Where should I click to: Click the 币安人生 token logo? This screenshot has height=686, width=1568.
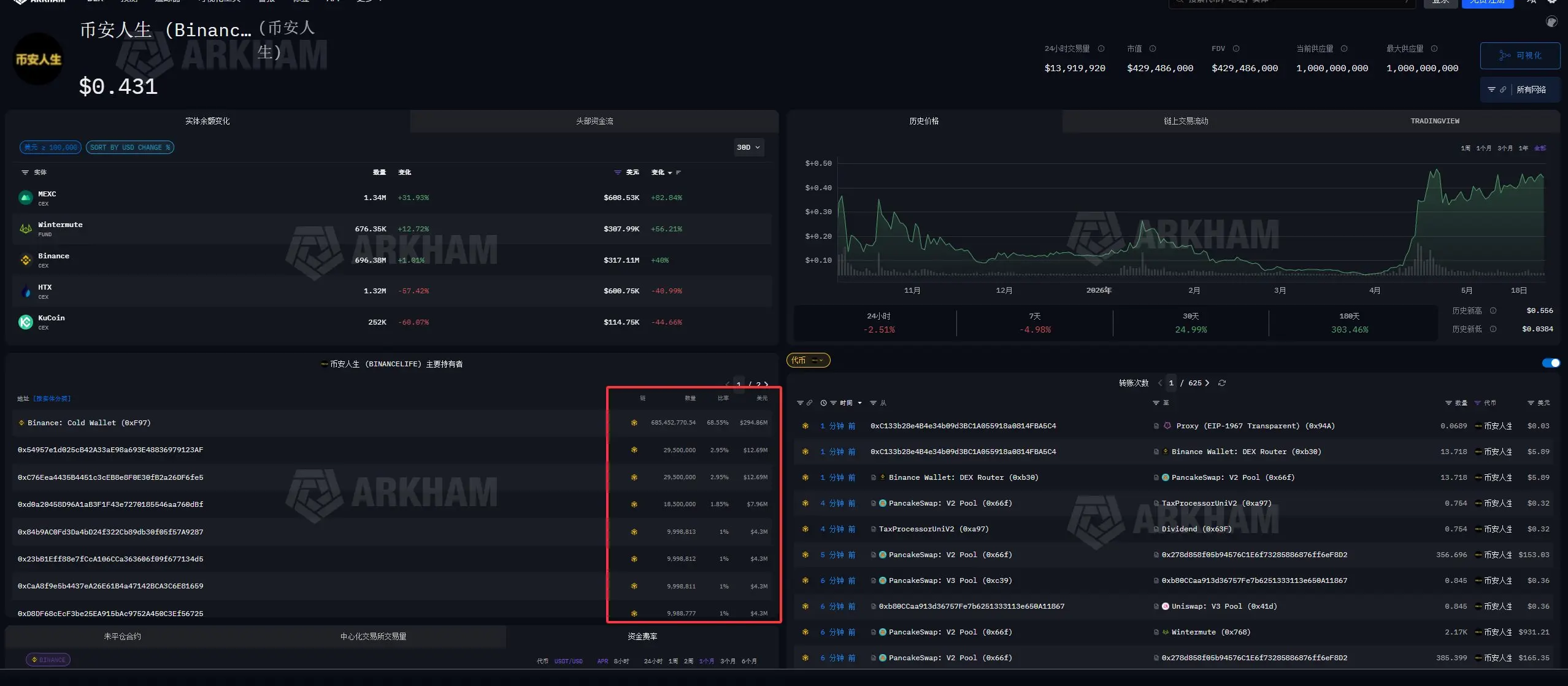(x=38, y=59)
